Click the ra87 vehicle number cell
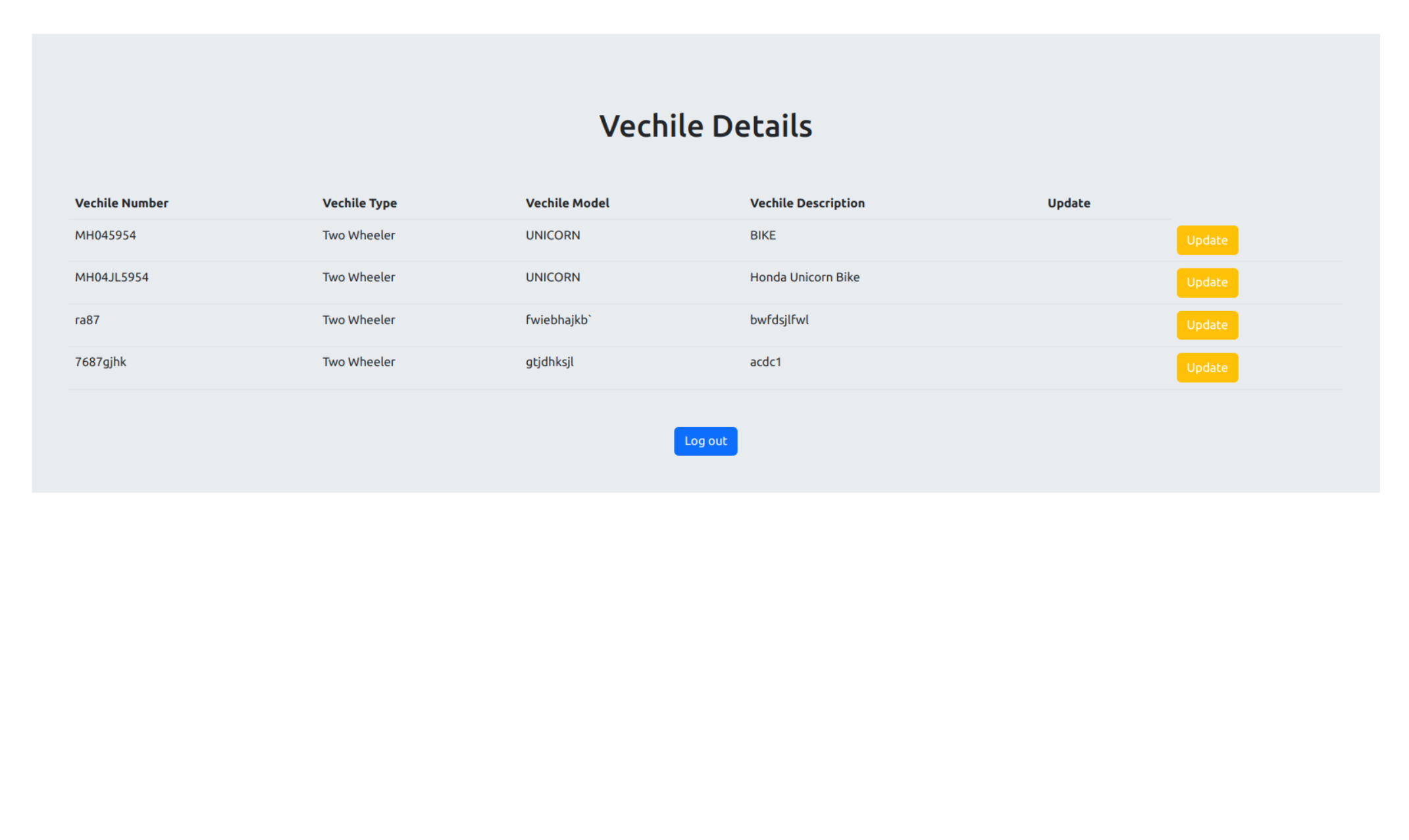The image size is (1409, 840). click(x=86, y=320)
